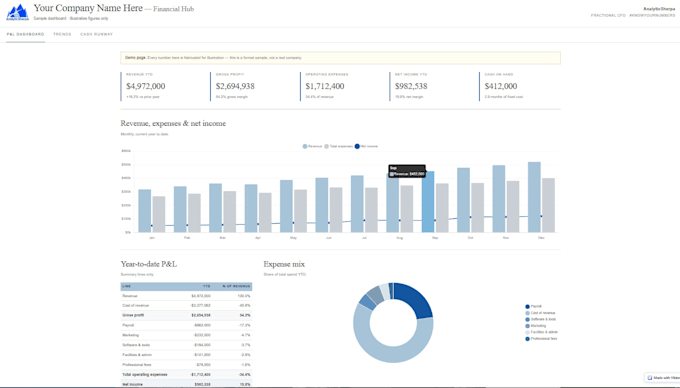Screen dimensions: 680x388
Task: Click the AnalyticSherpa text at top right
Action: click(659, 9)
